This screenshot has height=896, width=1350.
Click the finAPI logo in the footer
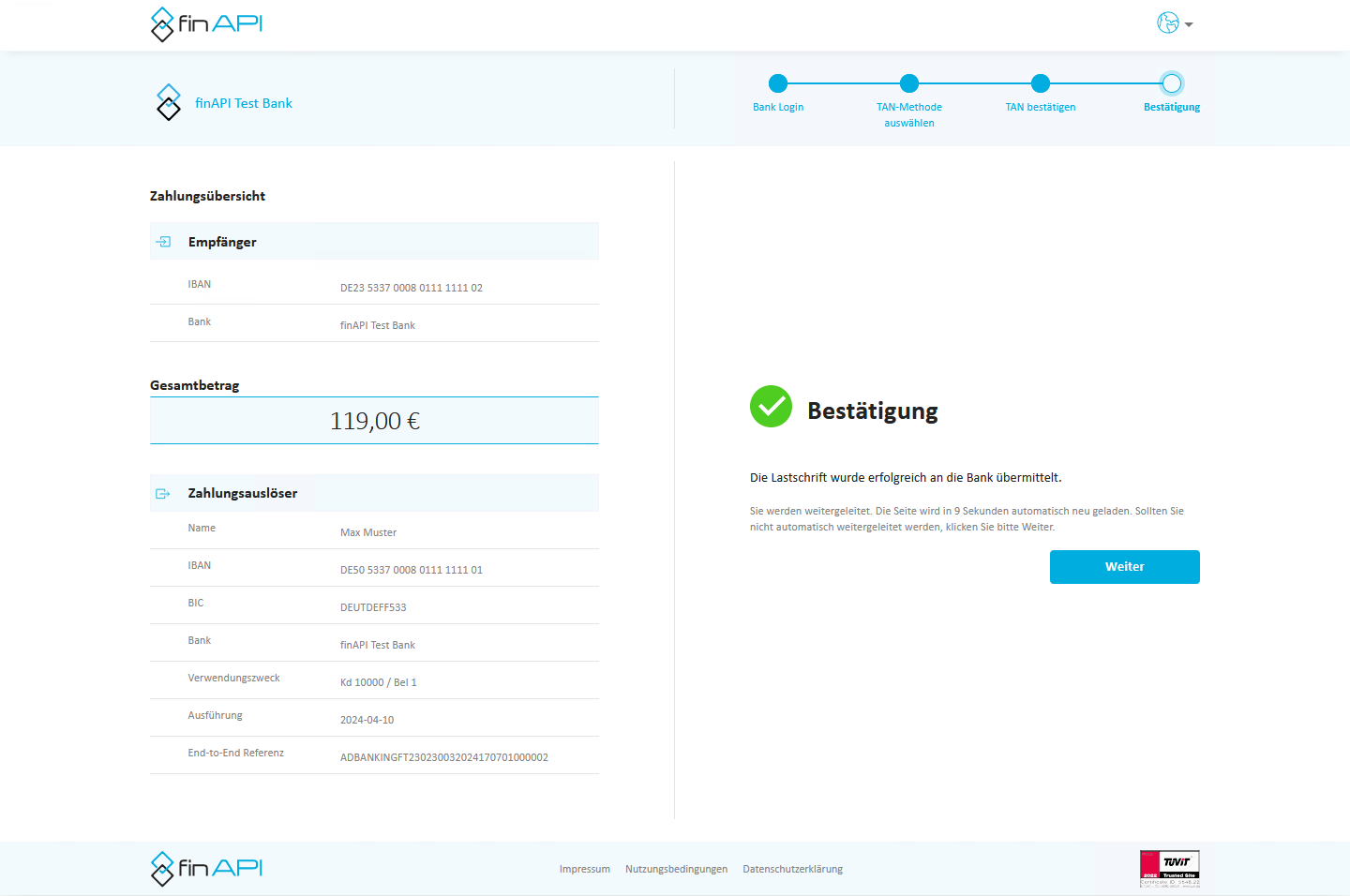point(206,869)
